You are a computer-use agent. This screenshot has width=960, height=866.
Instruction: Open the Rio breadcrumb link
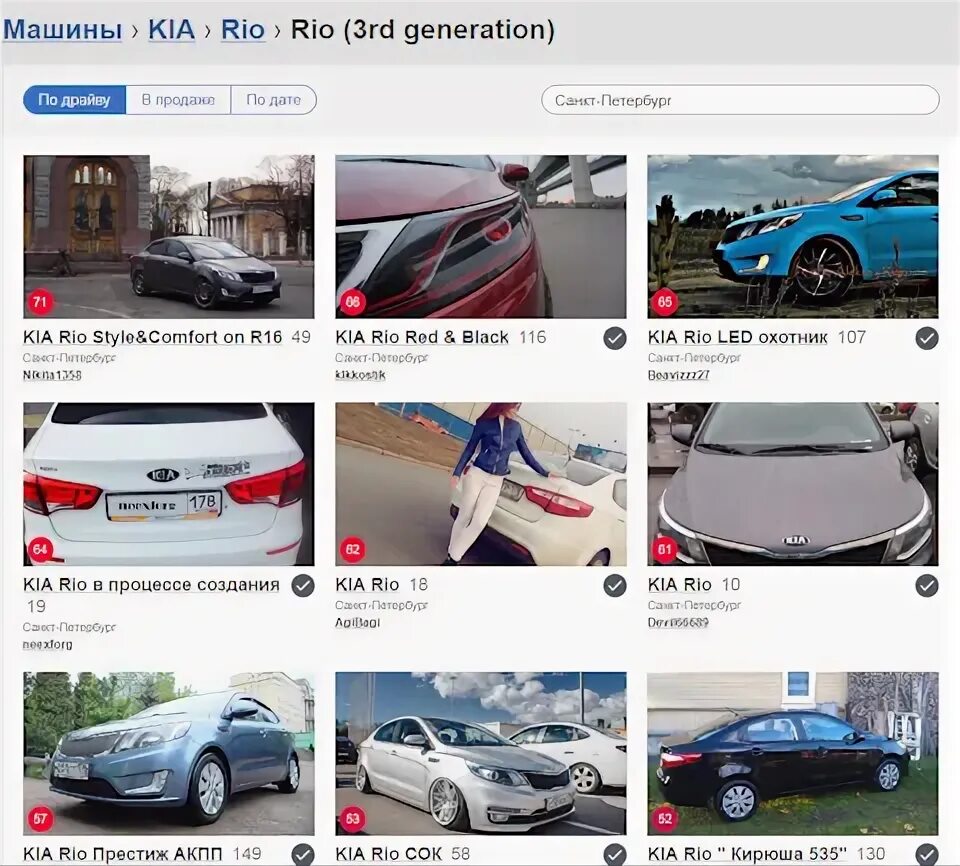pyautogui.click(x=242, y=29)
